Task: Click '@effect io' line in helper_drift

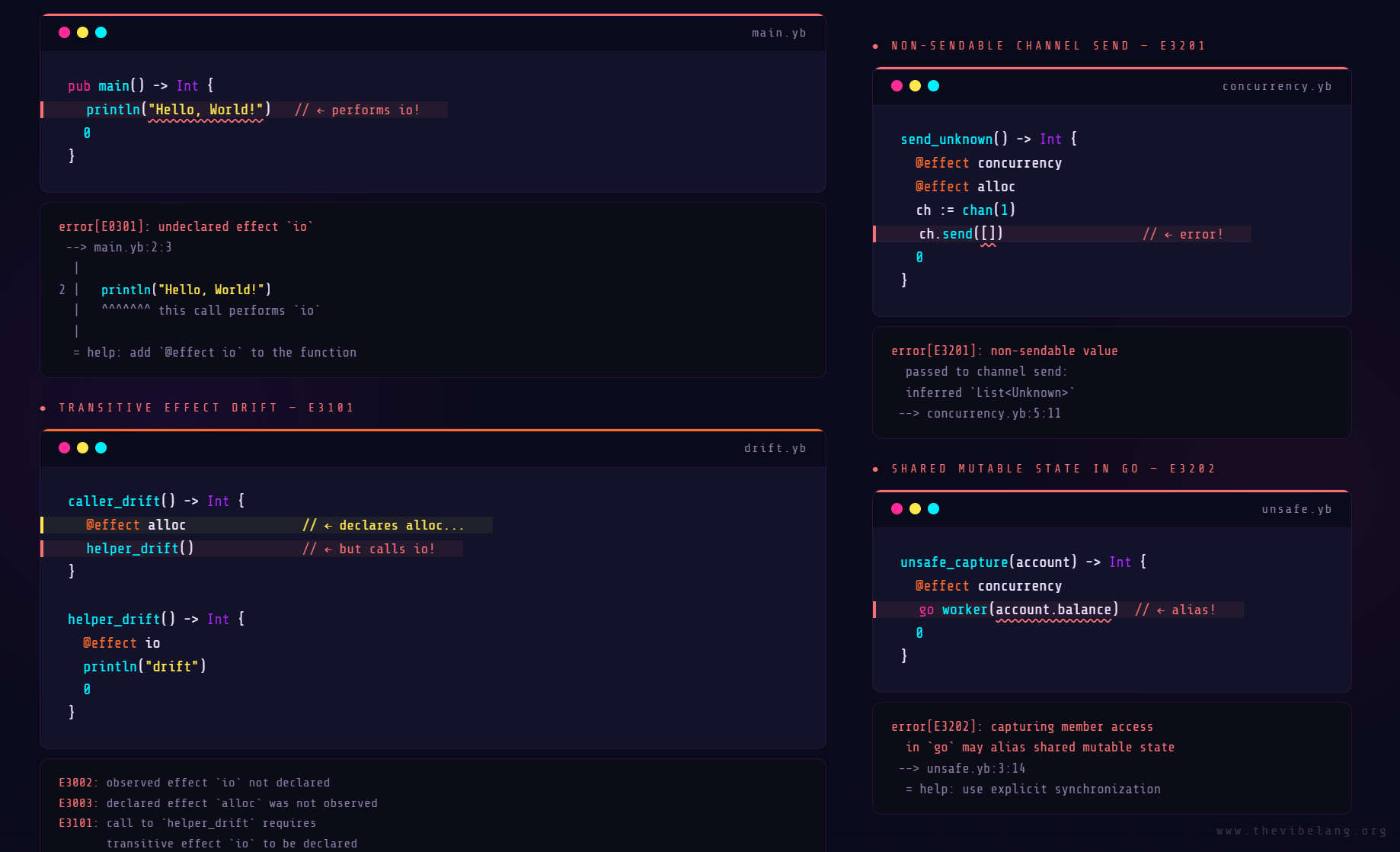Action: pos(122,643)
